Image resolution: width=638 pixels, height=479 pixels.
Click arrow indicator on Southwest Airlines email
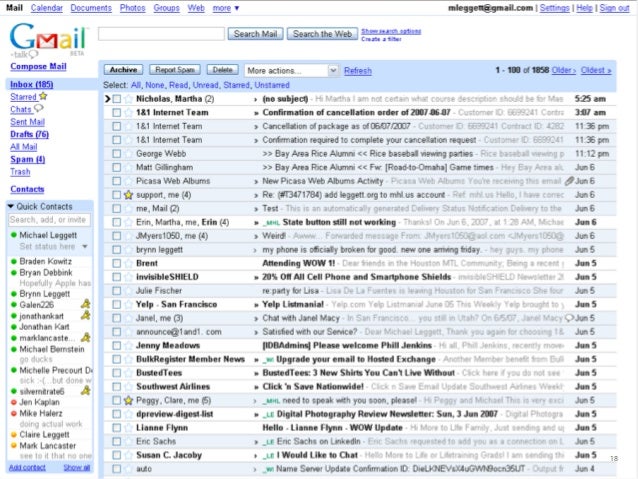256,387
